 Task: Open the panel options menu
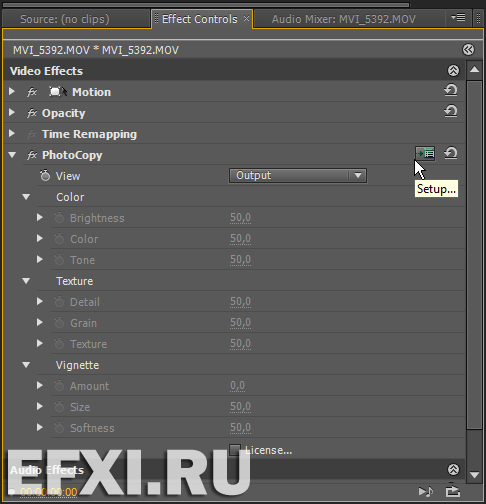pyautogui.click(x=458, y=17)
